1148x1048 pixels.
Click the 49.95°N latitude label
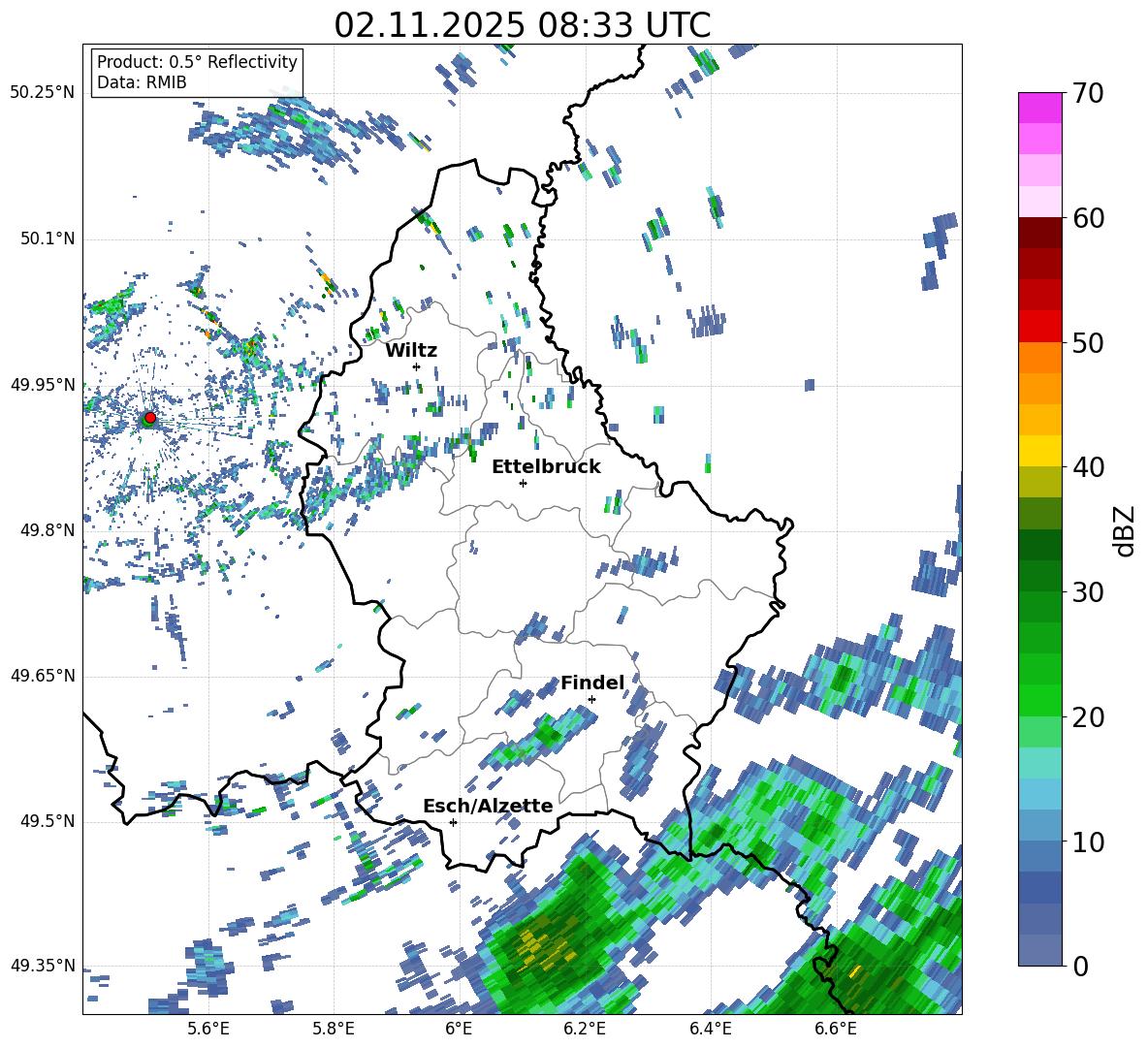click(x=43, y=385)
